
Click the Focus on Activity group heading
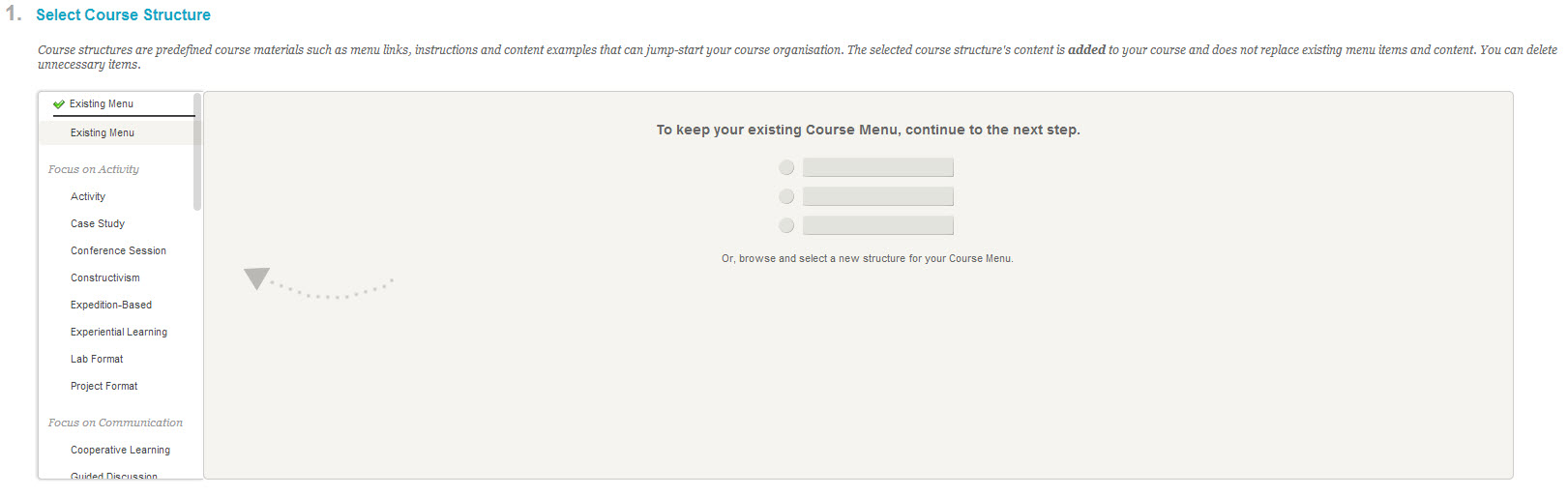pos(94,170)
